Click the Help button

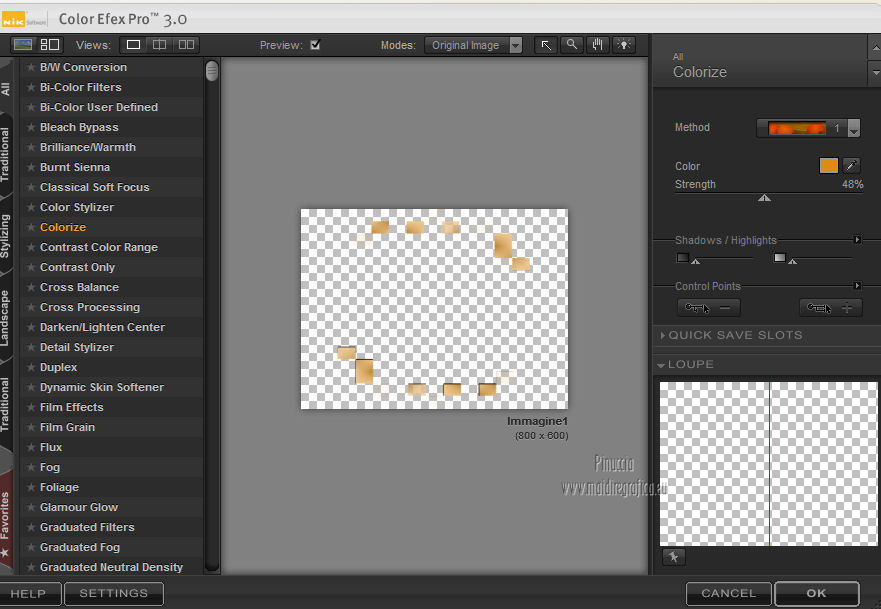(x=29, y=593)
